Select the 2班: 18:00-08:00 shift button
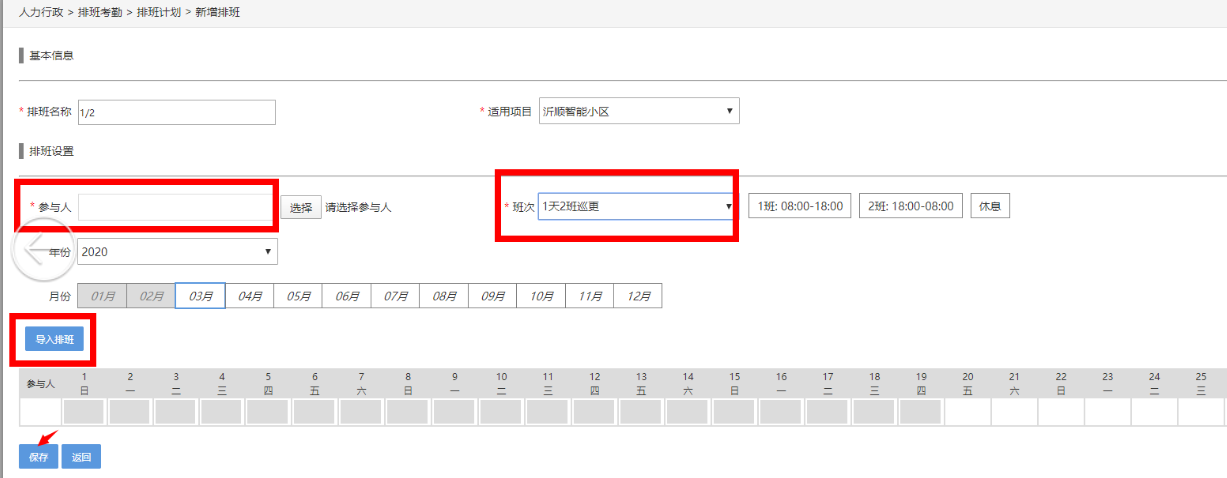 click(x=911, y=206)
